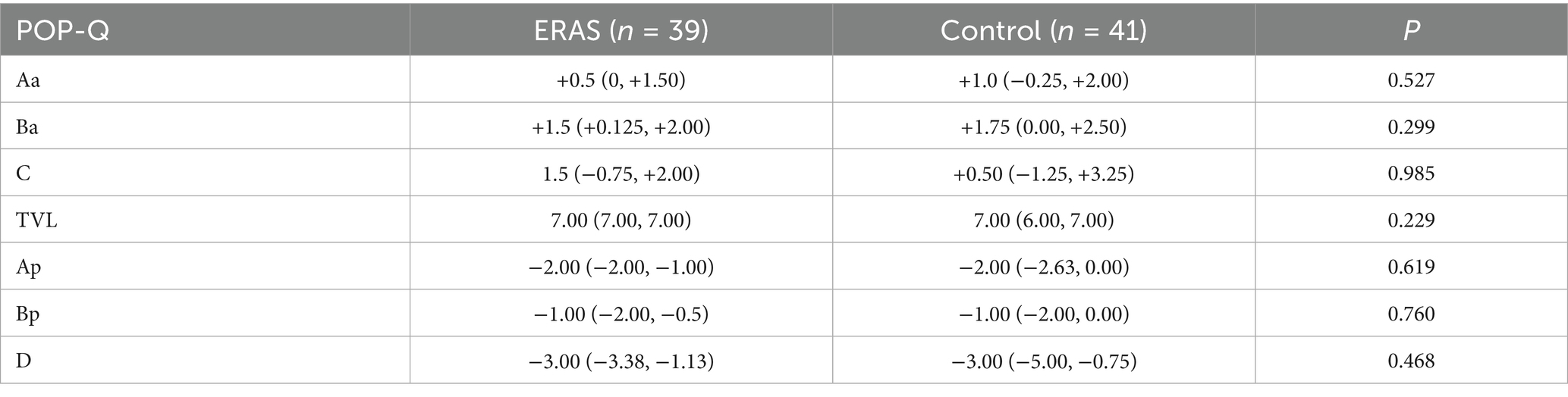Click ERAS value +0.5 (0, +1.50)

[621, 81]
